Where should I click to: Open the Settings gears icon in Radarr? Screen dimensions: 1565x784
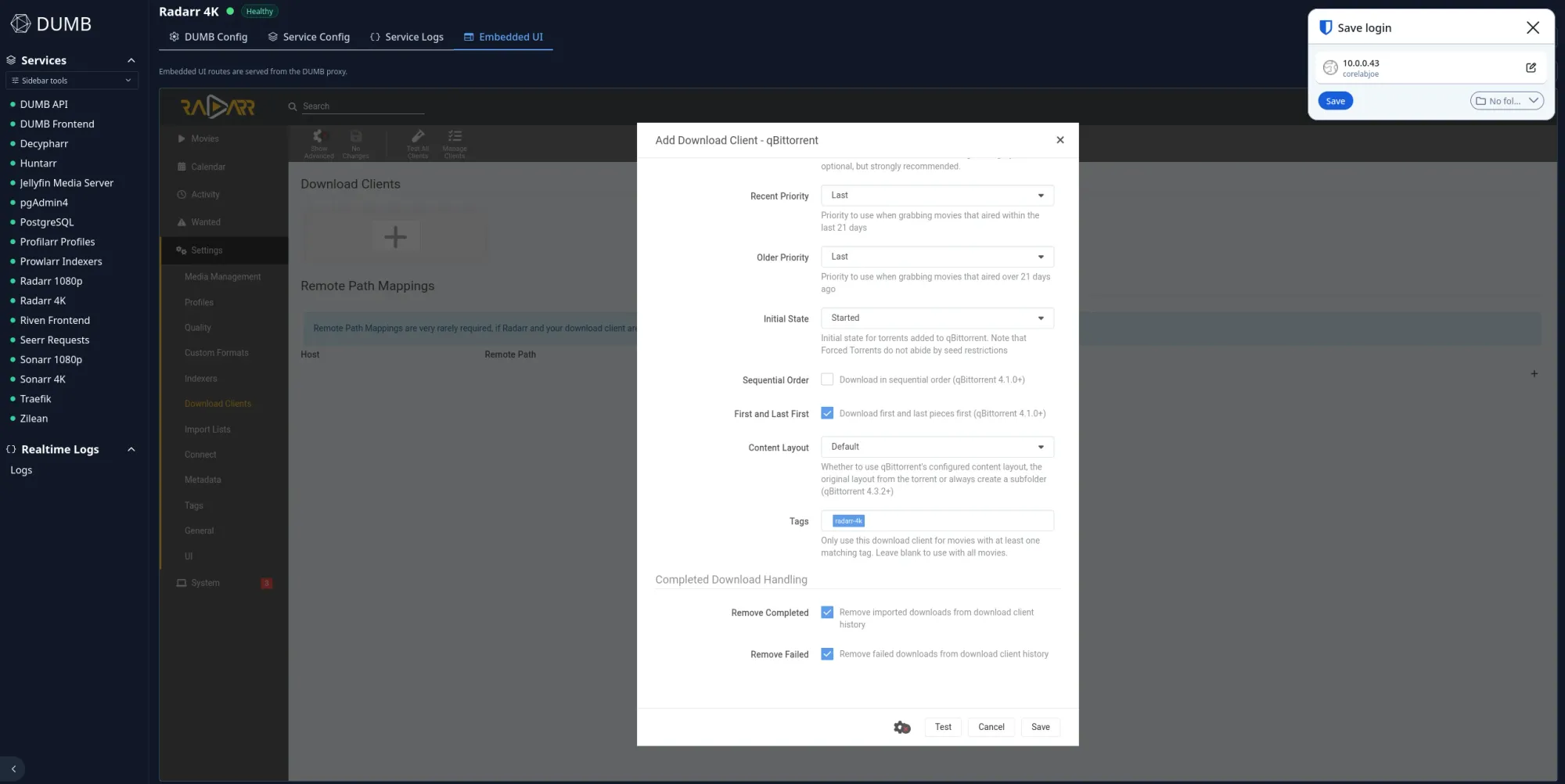coord(182,250)
